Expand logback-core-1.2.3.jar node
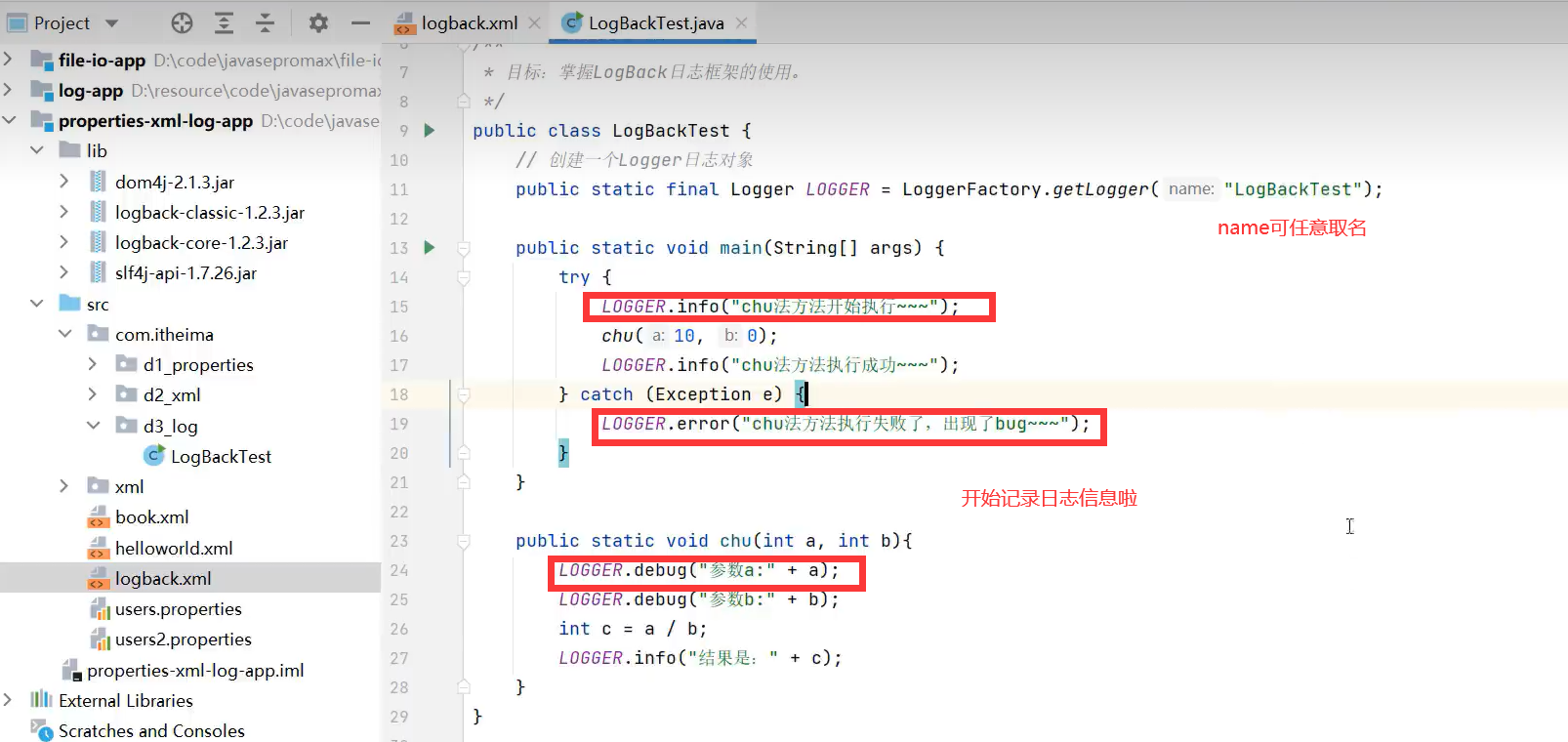1568x742 pixels. tap(64, 242)
